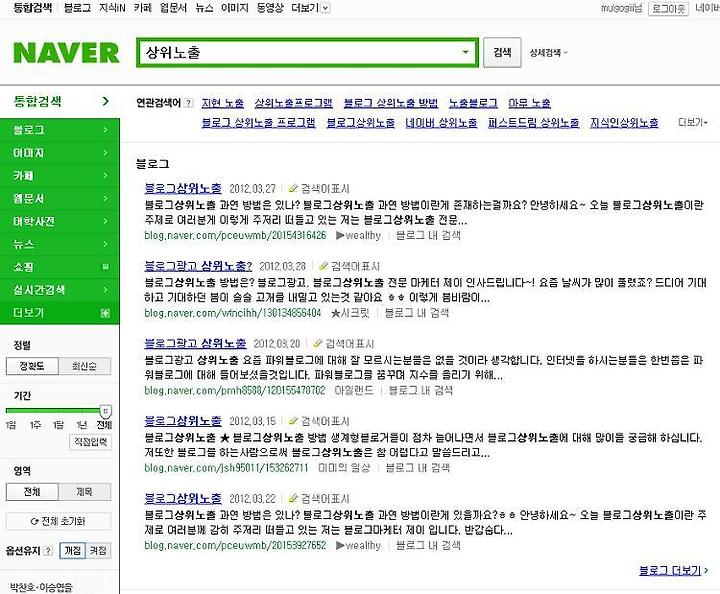
Task: Select the 카페 tab in top navigation
Action: pyautogui.click(x=142, y=8)
